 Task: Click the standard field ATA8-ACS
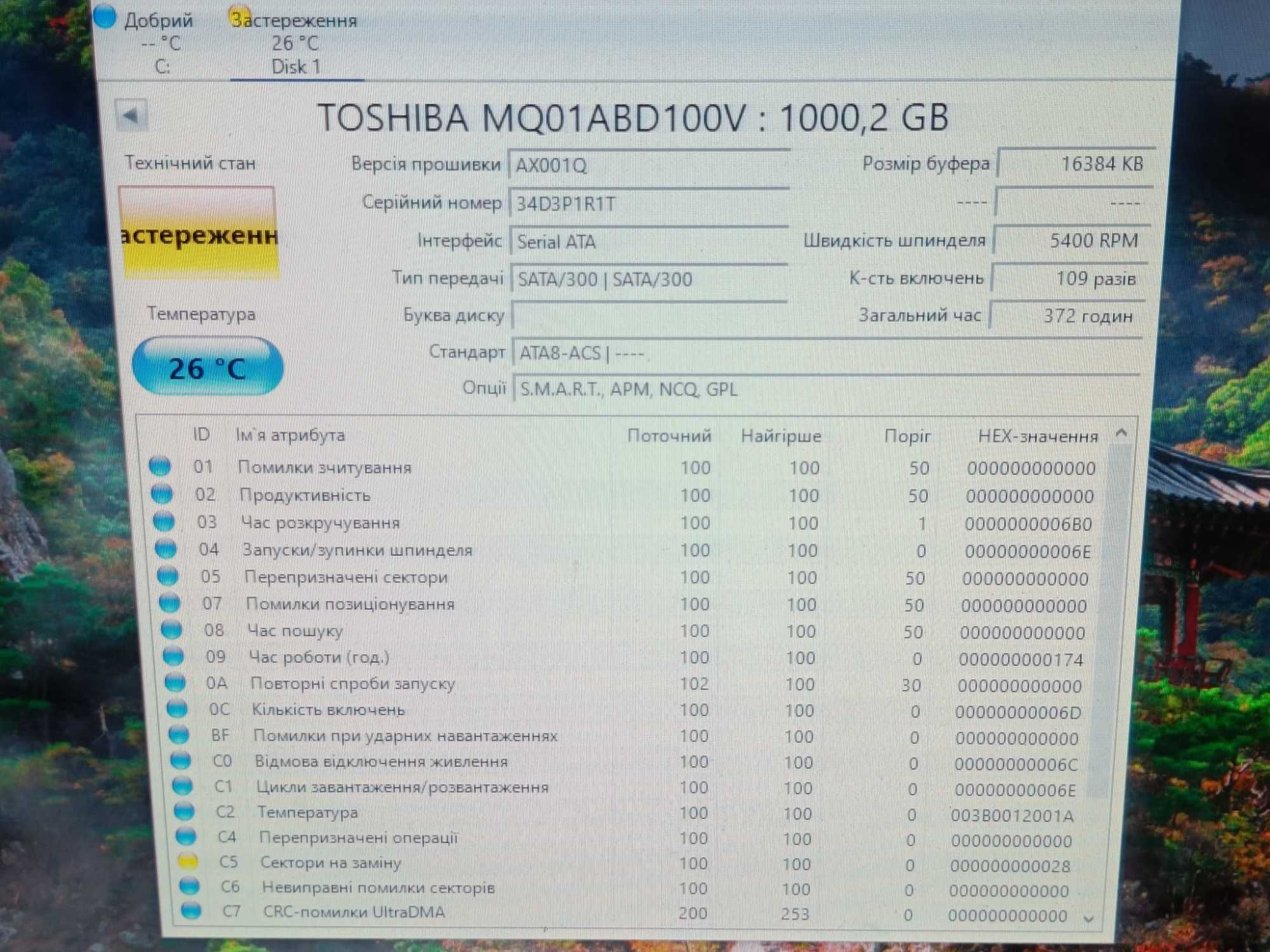[826, 353]
